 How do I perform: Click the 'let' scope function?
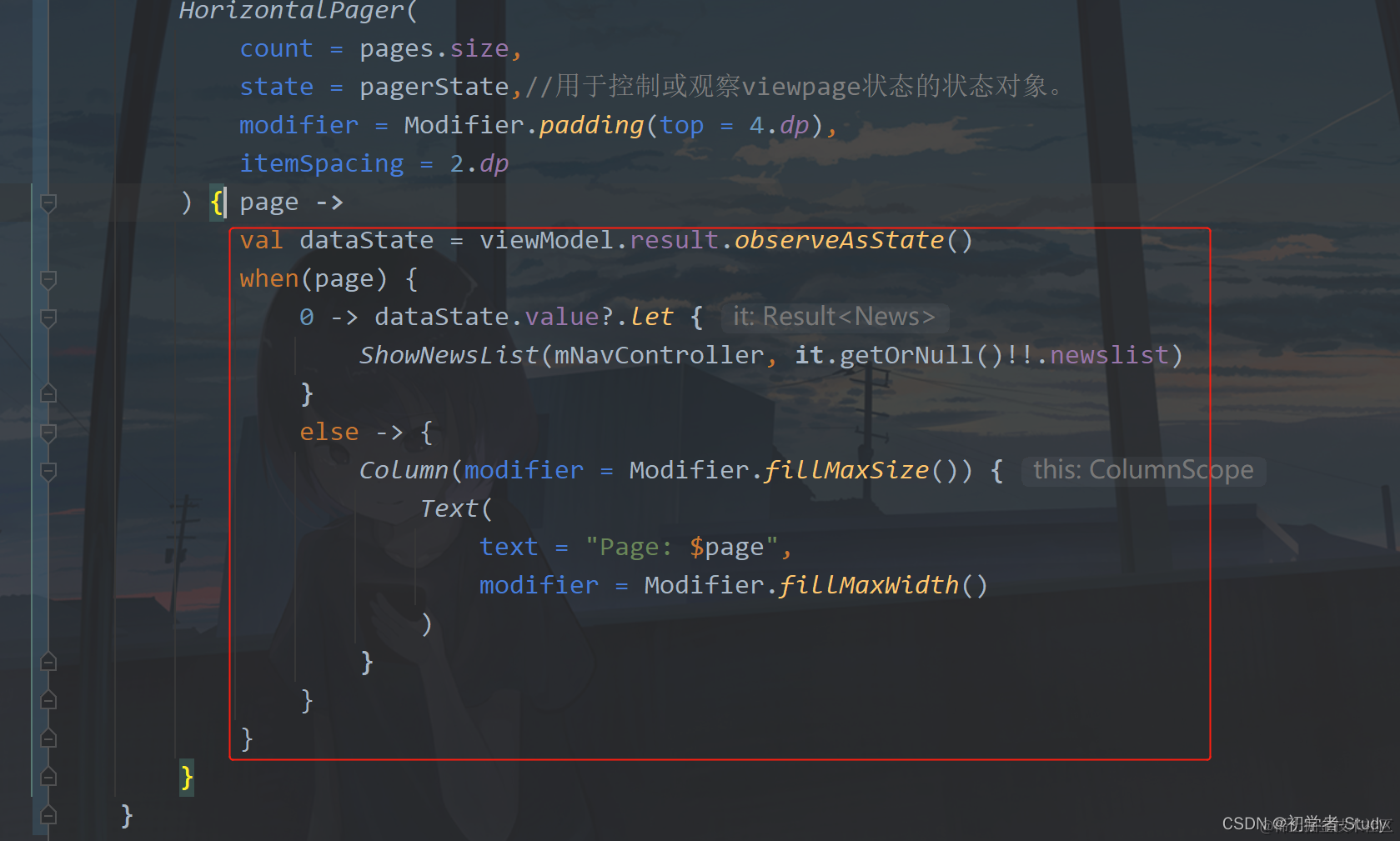pos(651,317)
